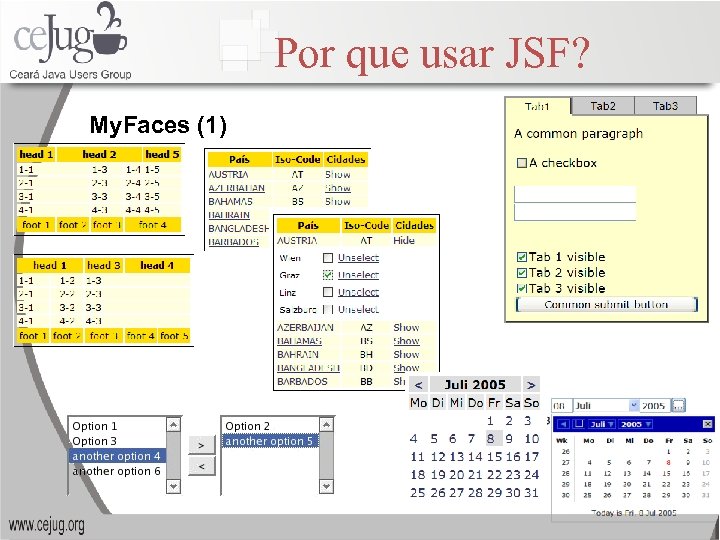Click scroll-down arrow of the Option 1 listbox
This screenshot has width=720, height=540.
click(173, 485)
